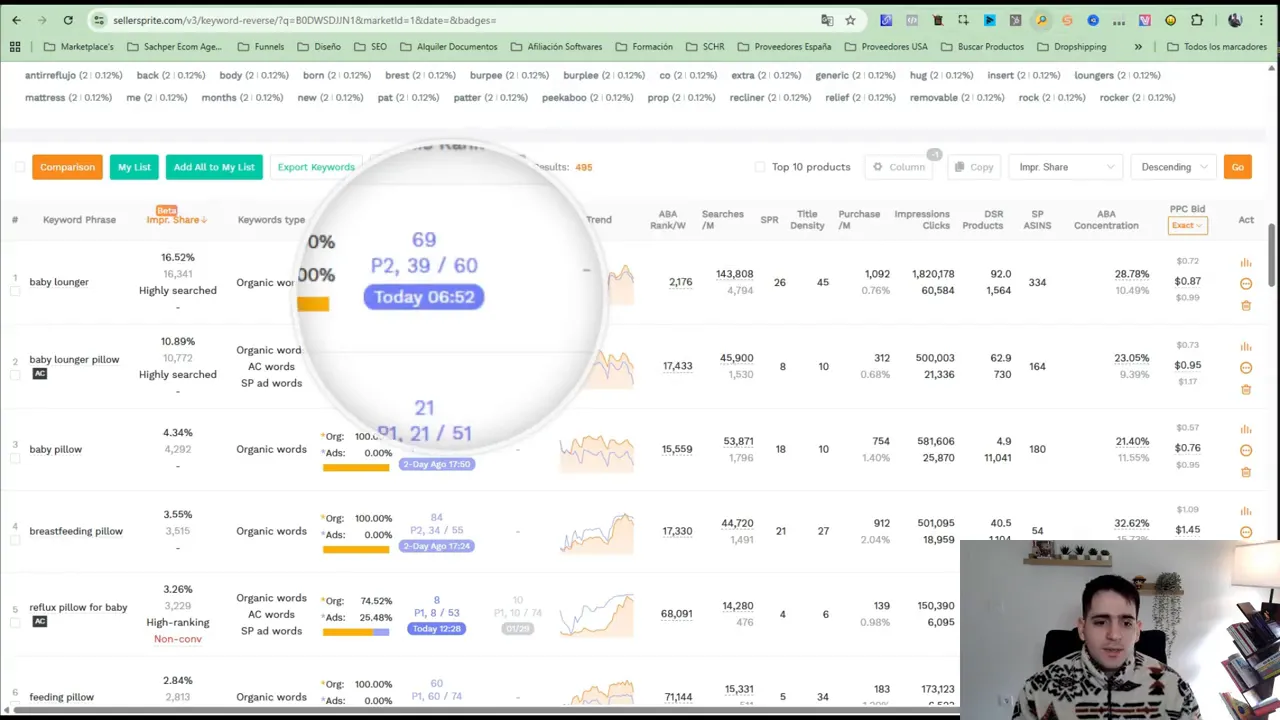Delete the baby pillow keyword row
The width and height of the screenshot is (1280, 720).
coord(1245,472)
